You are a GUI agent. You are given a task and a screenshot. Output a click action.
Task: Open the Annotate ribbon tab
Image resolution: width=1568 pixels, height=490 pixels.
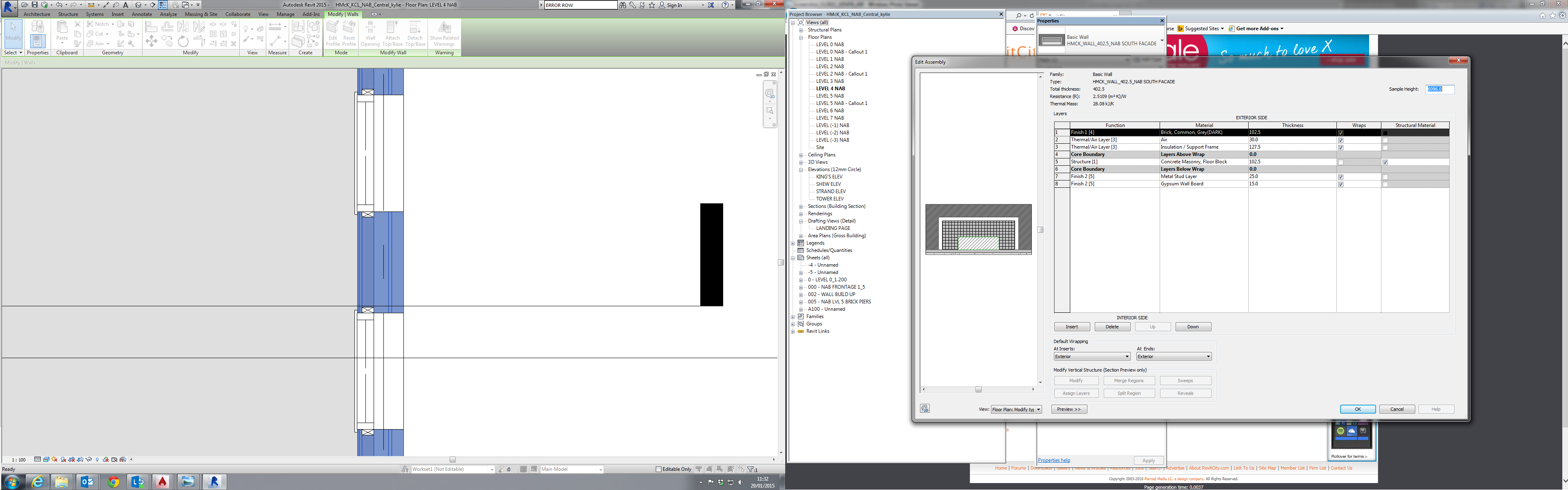click(142, 14)
